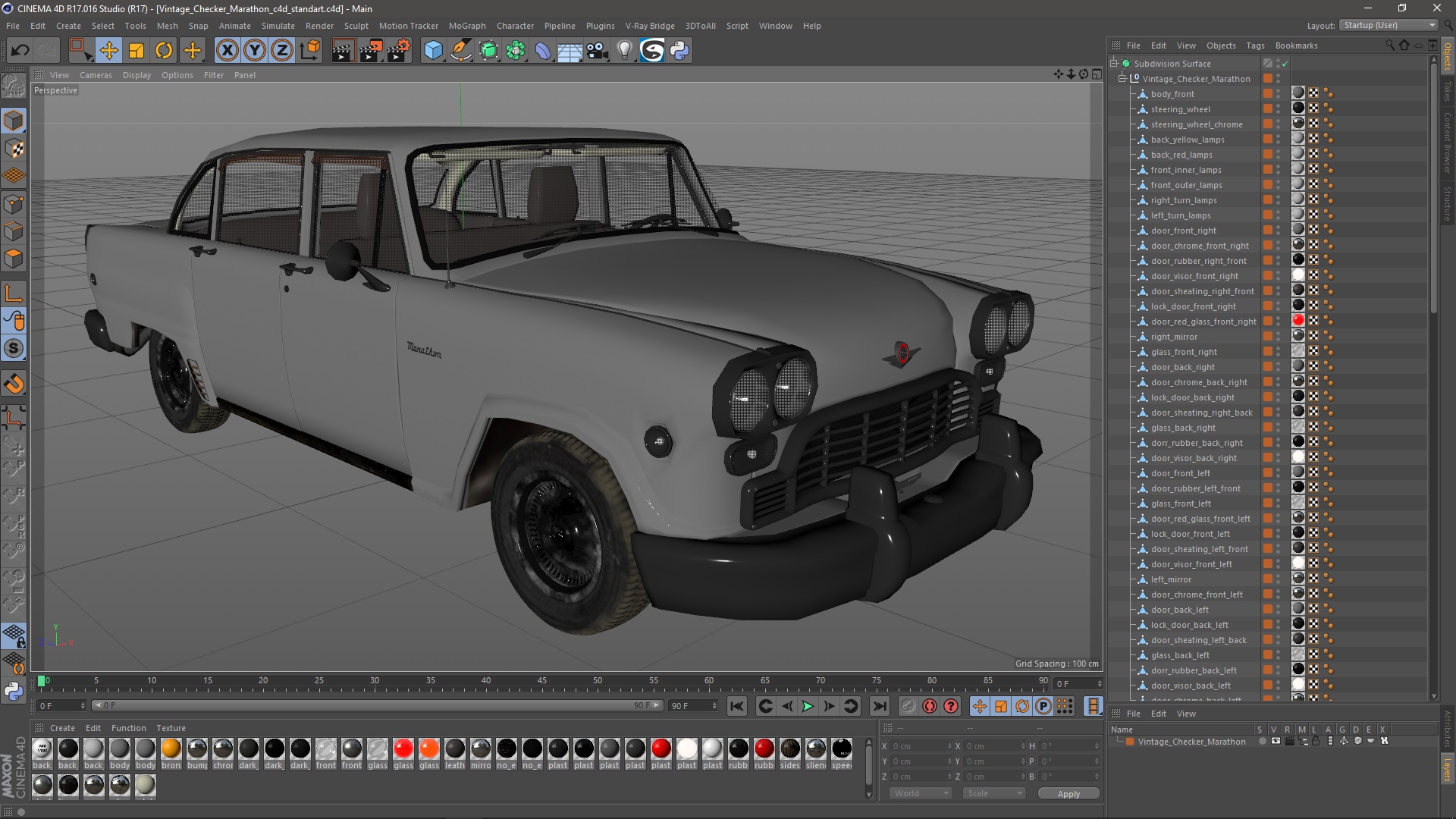This screenshot has width=1456, height=819.
Task: Add a Light object
Action: 624,51
